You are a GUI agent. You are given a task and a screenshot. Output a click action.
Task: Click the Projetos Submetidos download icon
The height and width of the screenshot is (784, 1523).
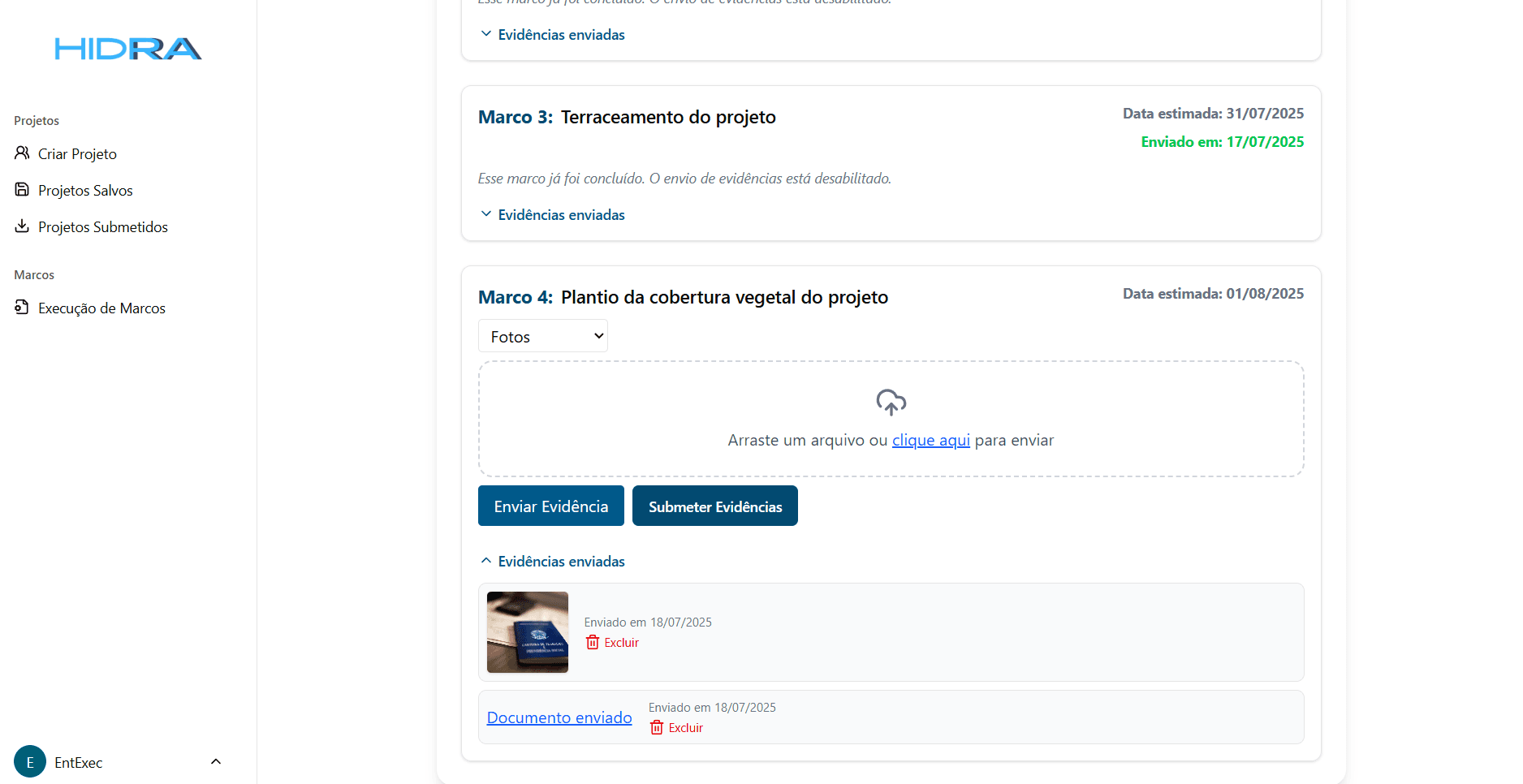(x=22, y=226)
